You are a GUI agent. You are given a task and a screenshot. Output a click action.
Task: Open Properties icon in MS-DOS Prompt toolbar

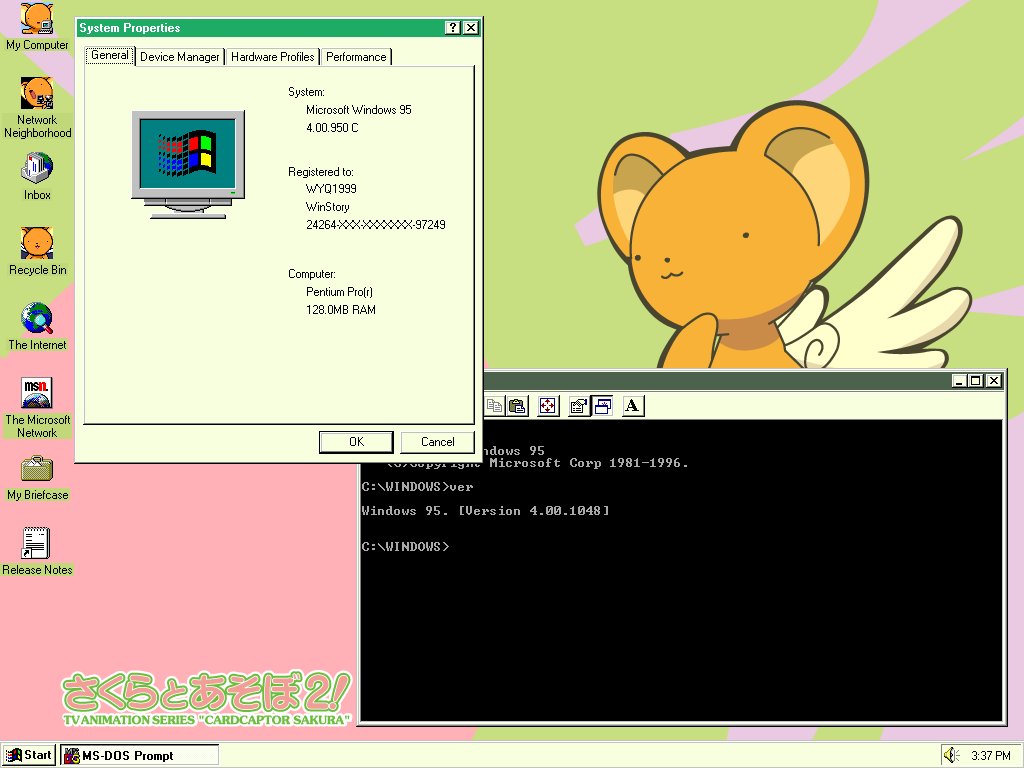click(x=579, y=406)
